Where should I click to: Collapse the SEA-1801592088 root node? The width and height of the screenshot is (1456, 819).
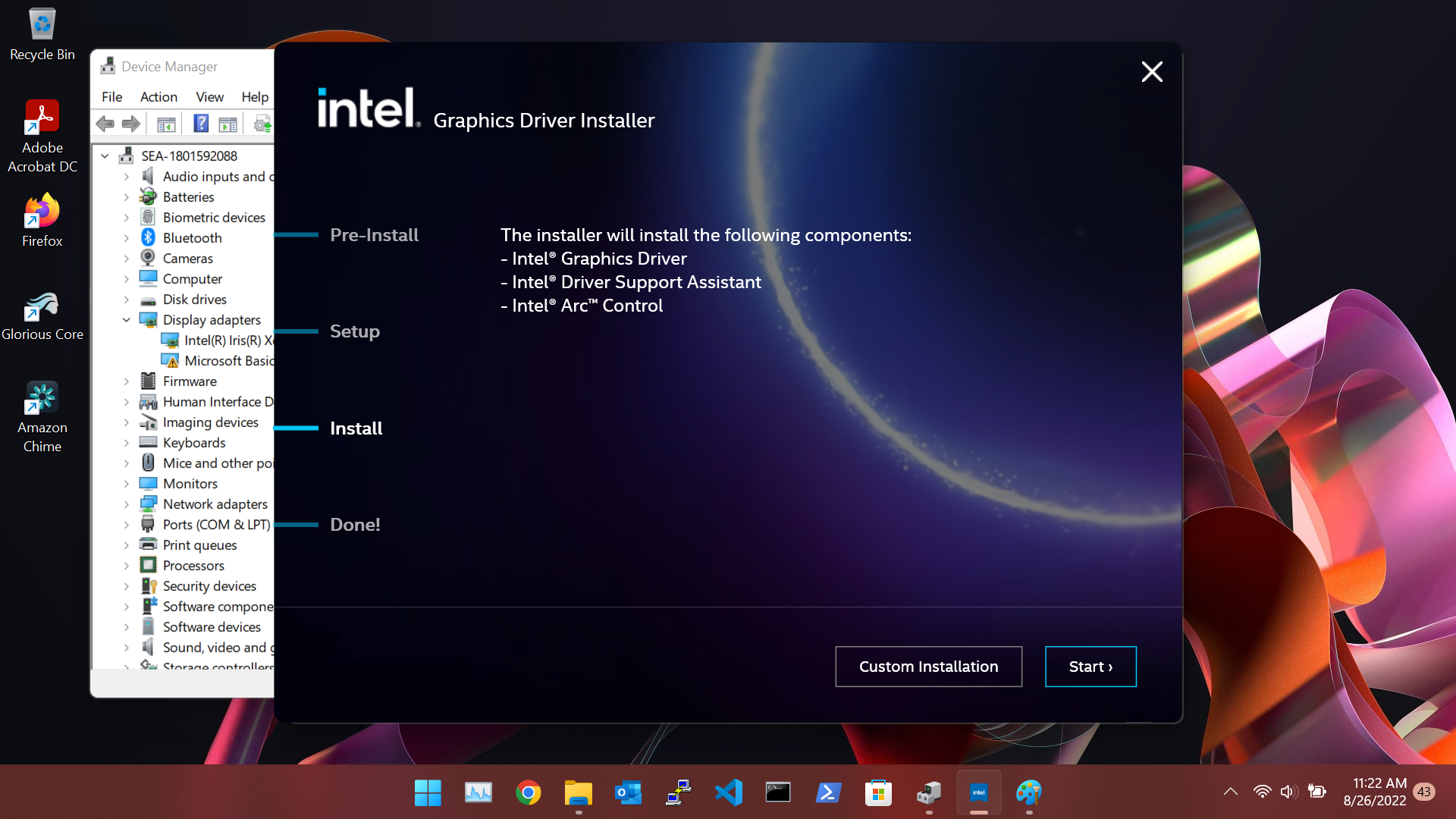pos(105,155)
